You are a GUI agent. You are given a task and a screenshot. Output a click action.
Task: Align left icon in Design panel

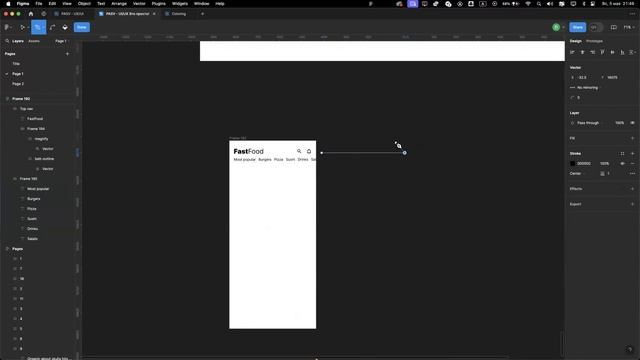pyautogui.click(x=572, y=52)
